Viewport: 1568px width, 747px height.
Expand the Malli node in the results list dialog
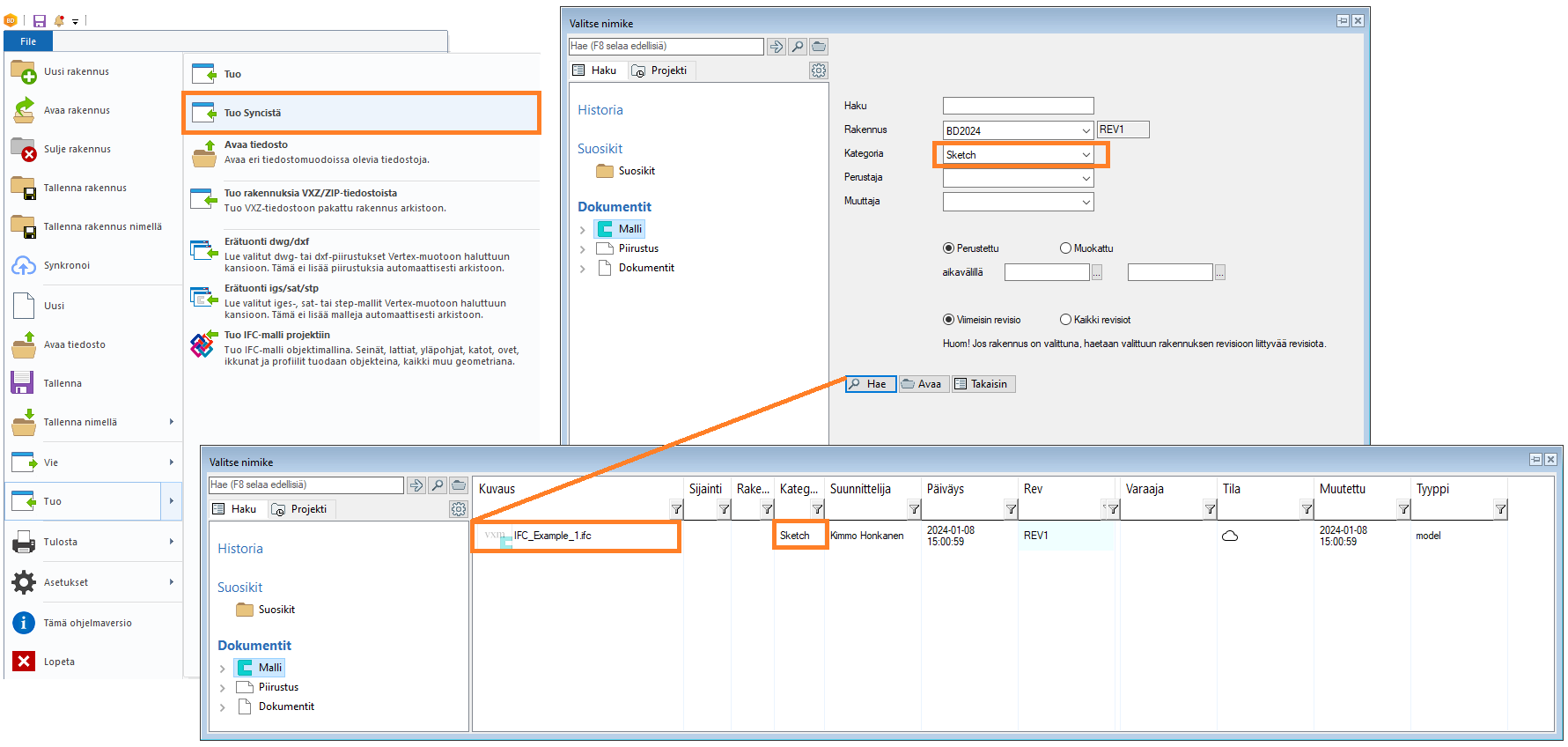coord(222,669)
